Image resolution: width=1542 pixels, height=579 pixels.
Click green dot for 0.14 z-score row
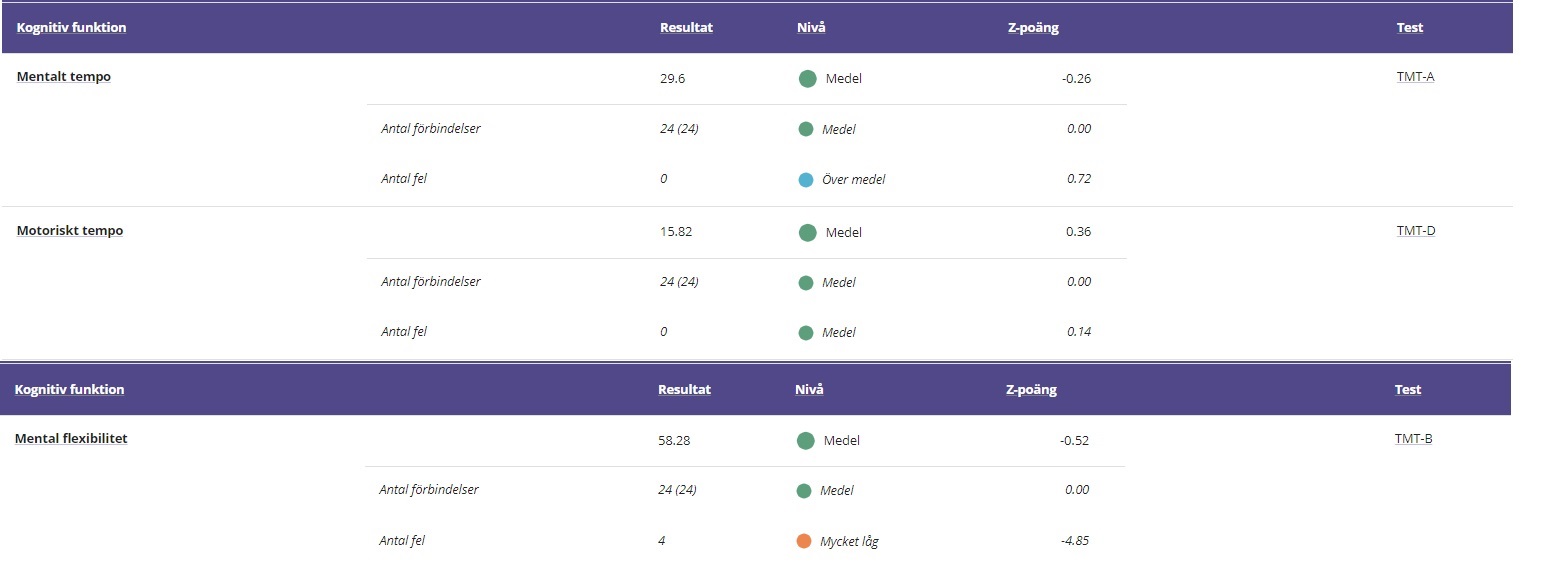(806, 333)
